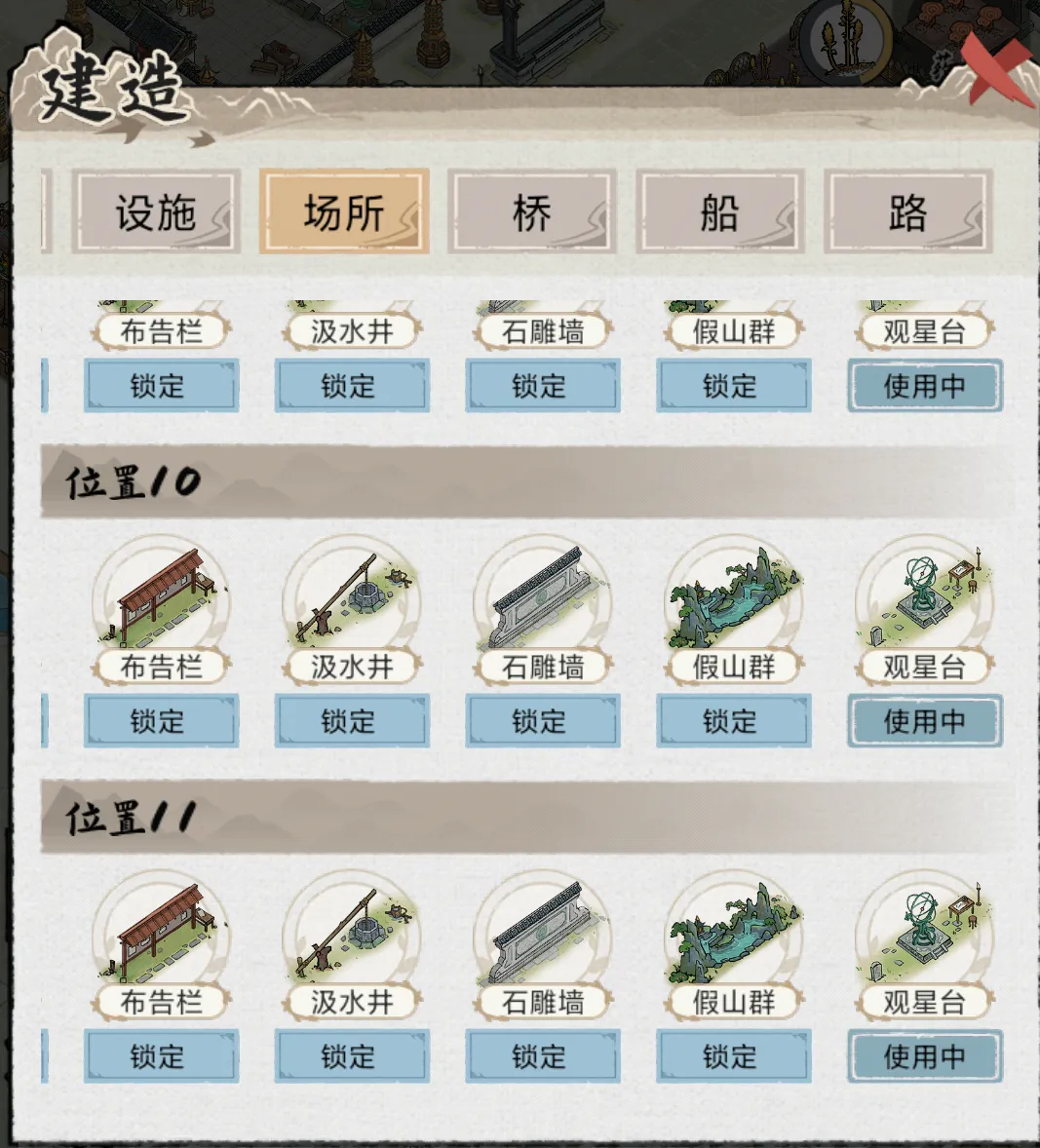Switch to the 船 tab
Viewport: 1040px width, 1148px height.
(720, 212)
